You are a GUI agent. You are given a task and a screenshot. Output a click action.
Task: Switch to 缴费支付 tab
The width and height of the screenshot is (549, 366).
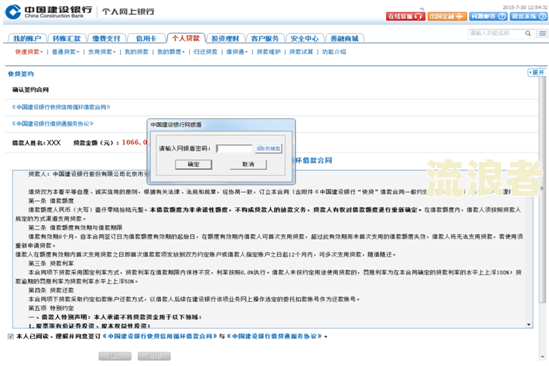pyautogui.click(x=106, y=38)
